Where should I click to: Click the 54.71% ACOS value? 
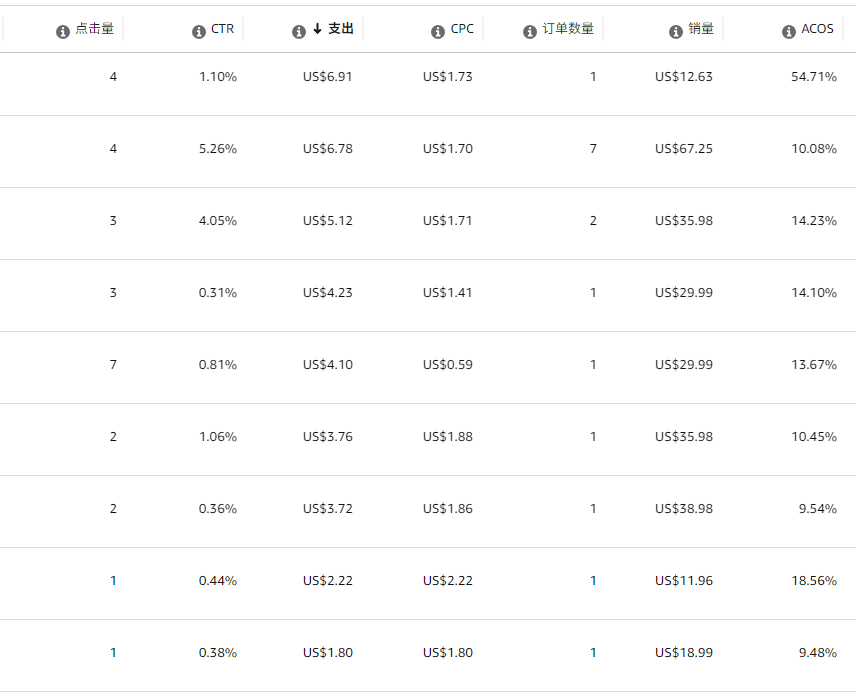coord(813,77)
